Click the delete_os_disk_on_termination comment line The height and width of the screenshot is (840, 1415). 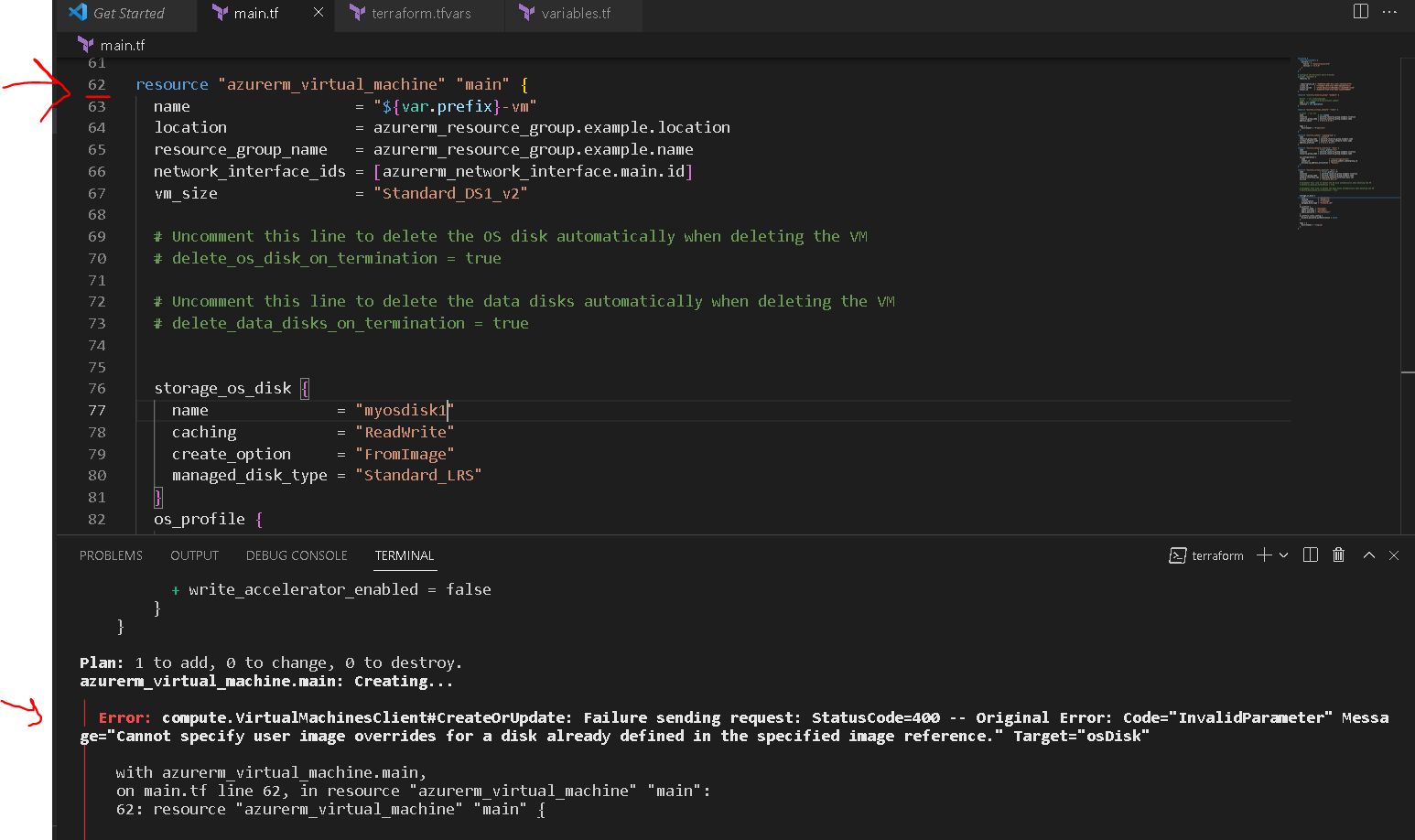pyautogui.click(x=328, y=258)
